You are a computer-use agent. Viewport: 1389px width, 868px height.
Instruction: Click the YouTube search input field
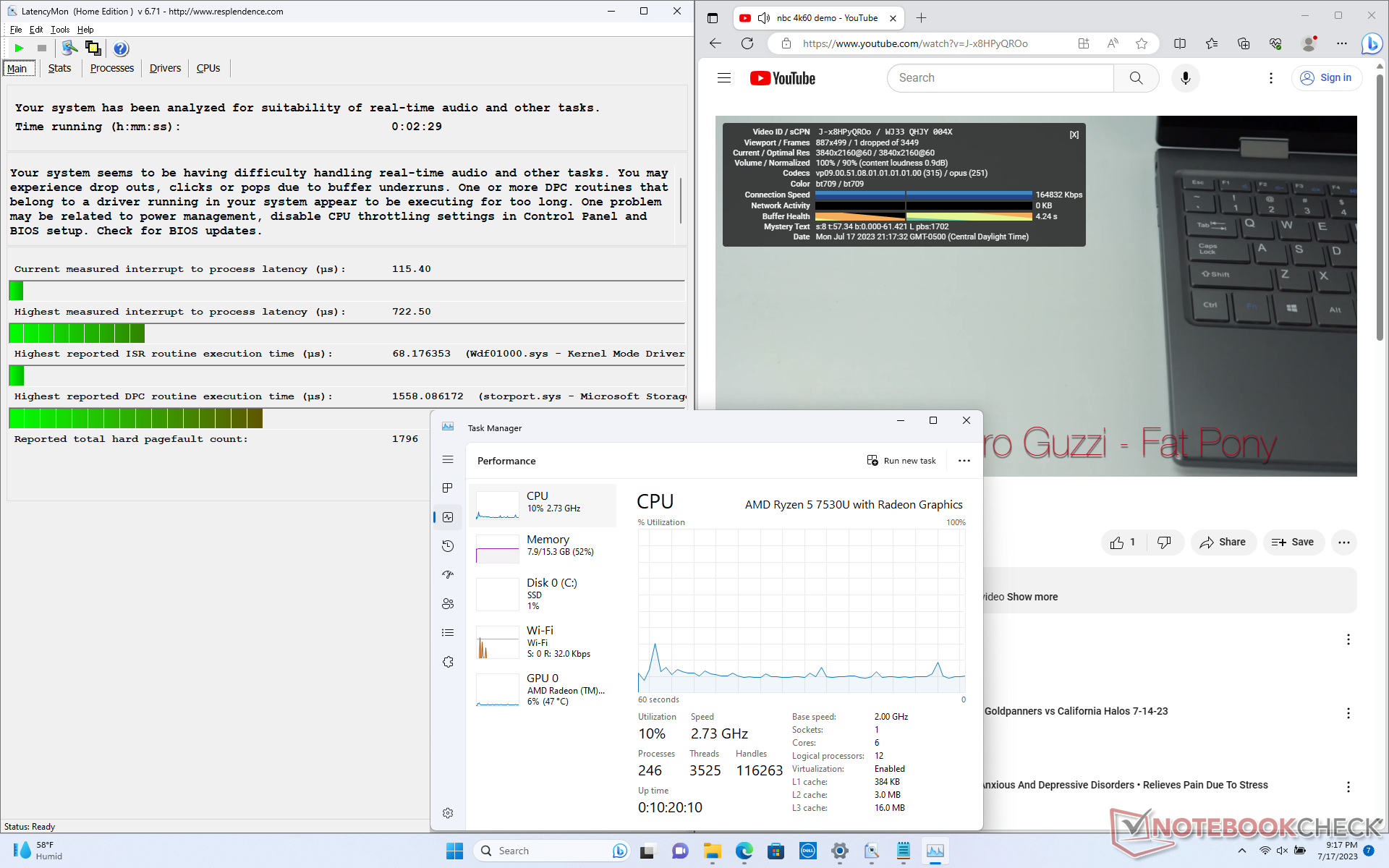click(1000, 78)
